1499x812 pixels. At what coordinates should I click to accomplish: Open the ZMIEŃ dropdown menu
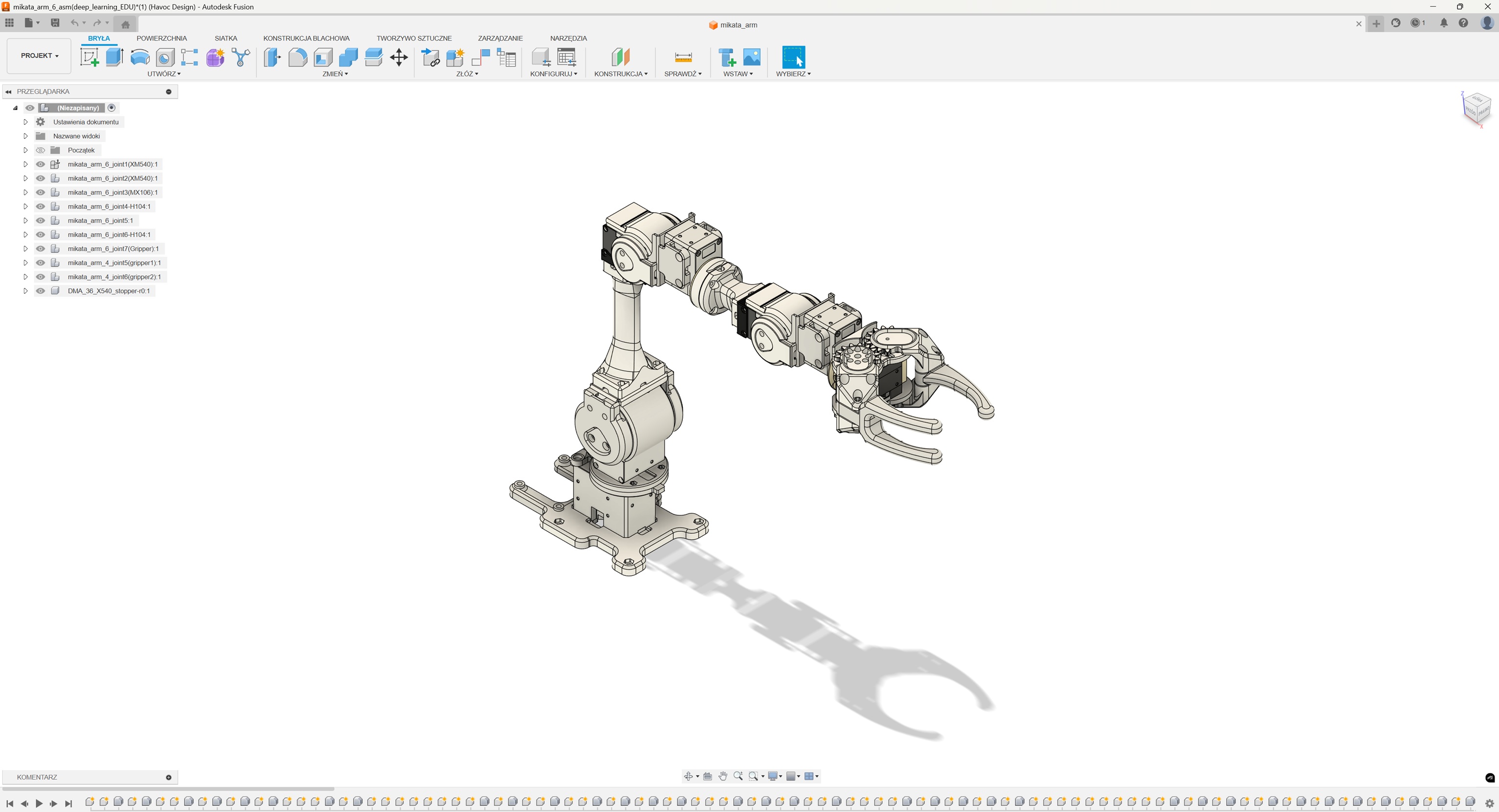pos(335,74)
